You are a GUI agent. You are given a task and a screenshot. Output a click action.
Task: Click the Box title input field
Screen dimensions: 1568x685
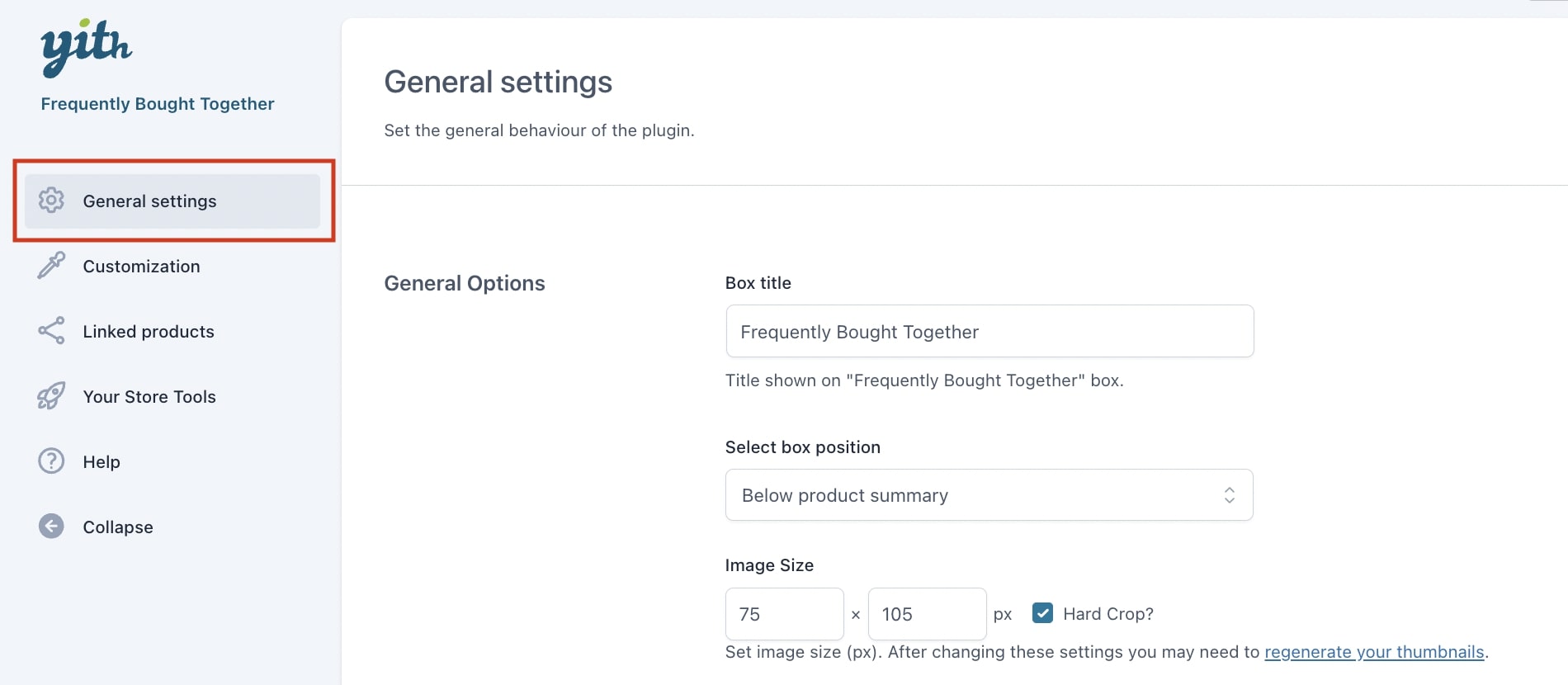click(x=989, y=331)
